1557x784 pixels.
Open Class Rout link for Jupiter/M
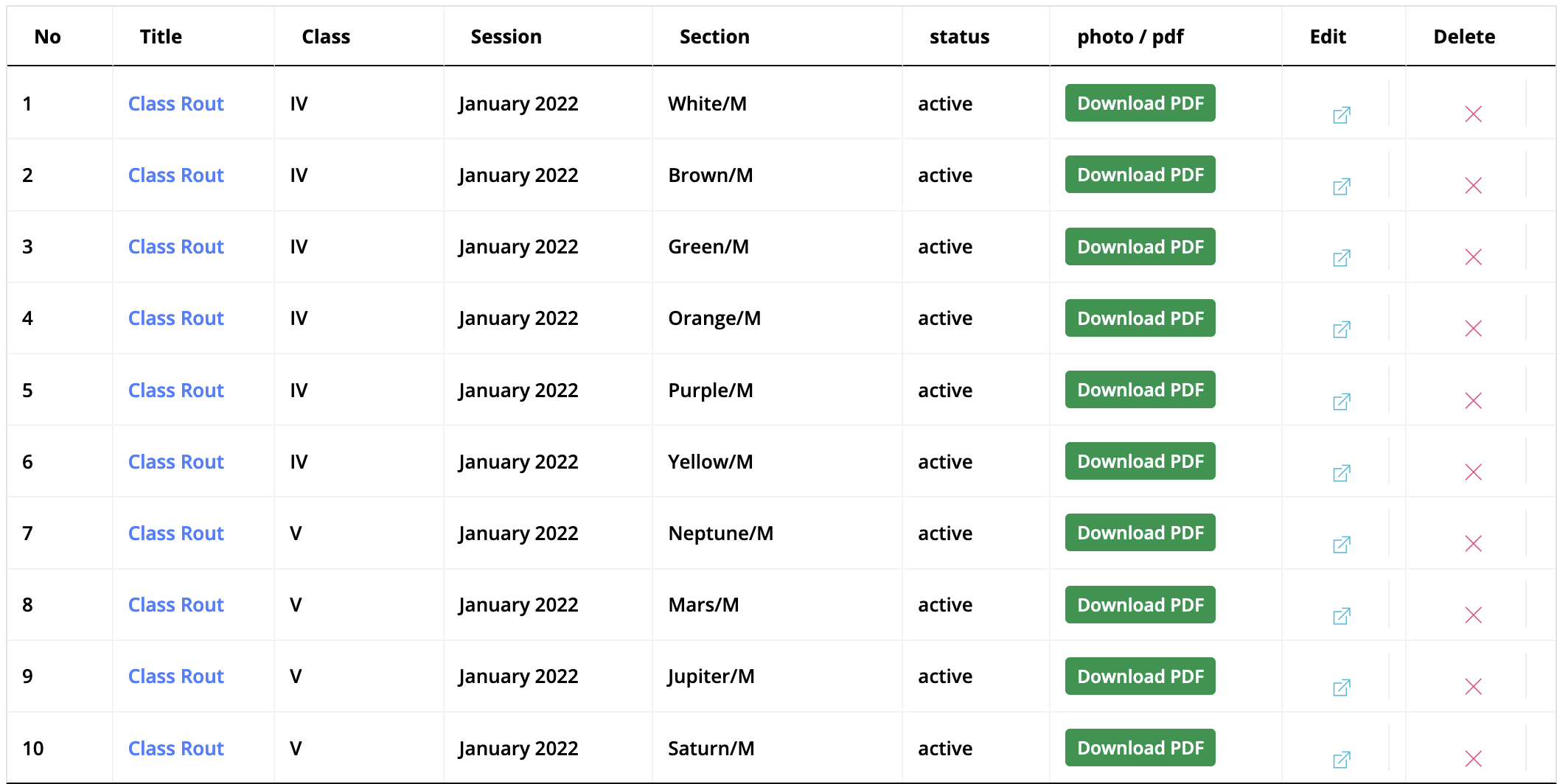click(x=175, y=676)
